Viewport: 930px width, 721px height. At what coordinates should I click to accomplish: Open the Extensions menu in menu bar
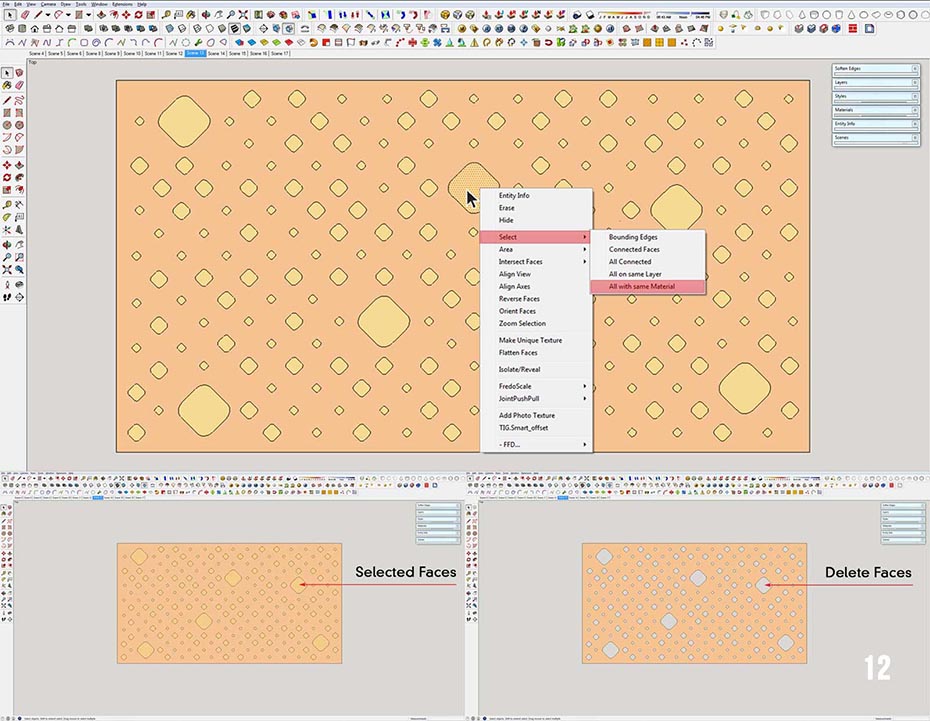point(121,4)
